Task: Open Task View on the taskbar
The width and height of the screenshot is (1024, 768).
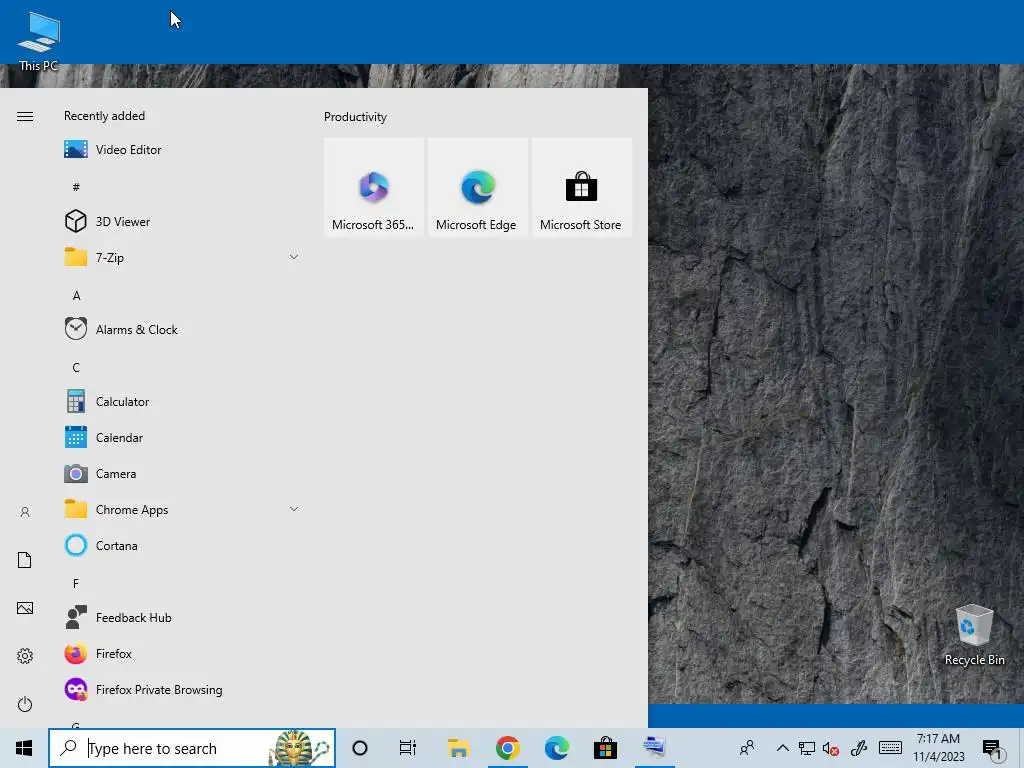Action: (x=408, y=748)
